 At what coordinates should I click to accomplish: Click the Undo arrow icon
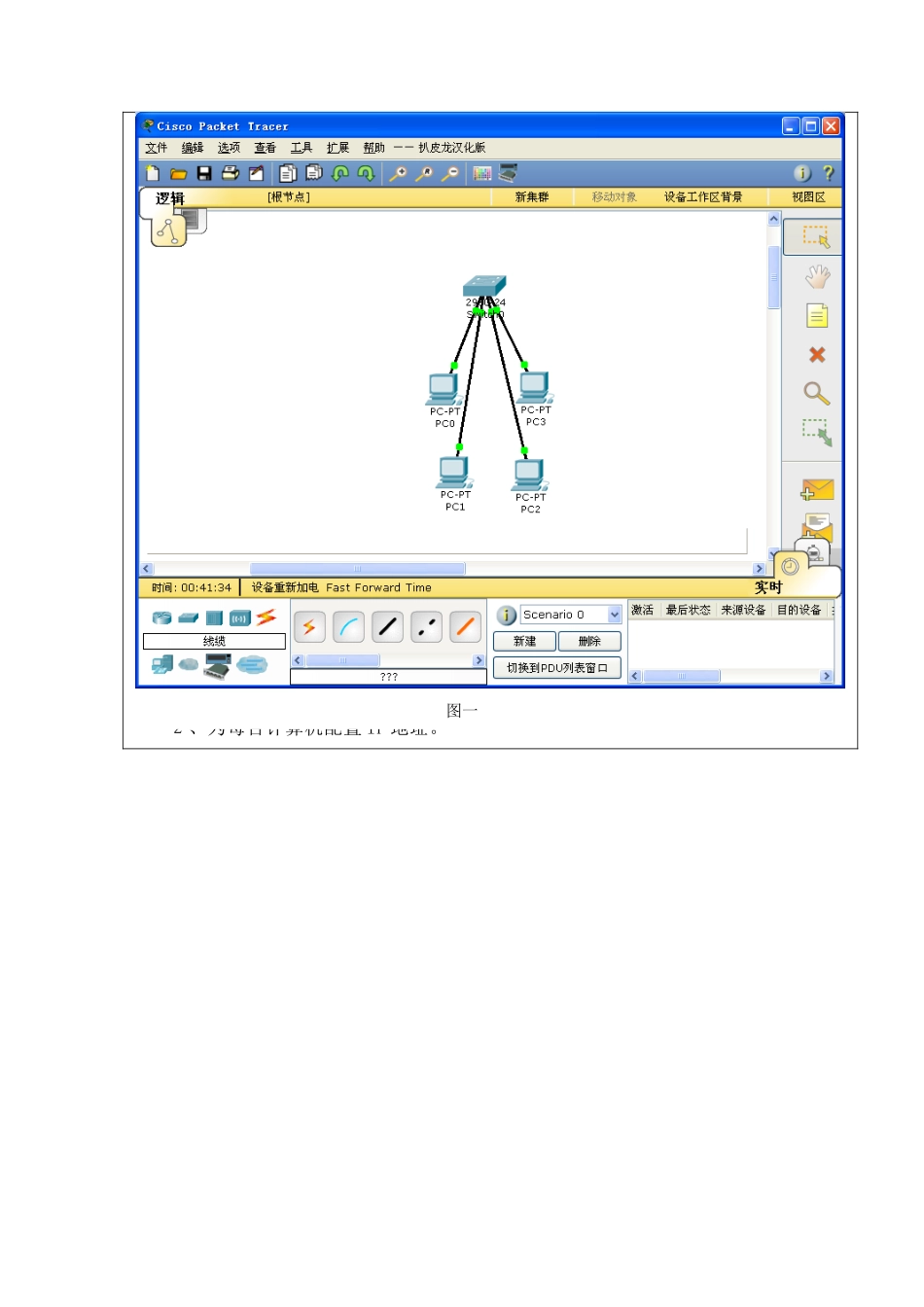coord(340,173)
